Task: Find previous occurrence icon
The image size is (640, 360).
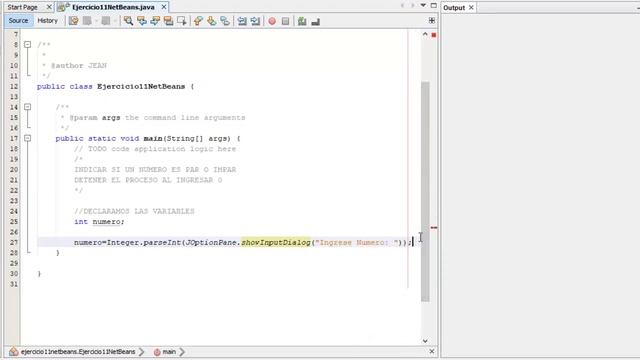Action: [x=142, y=21]
